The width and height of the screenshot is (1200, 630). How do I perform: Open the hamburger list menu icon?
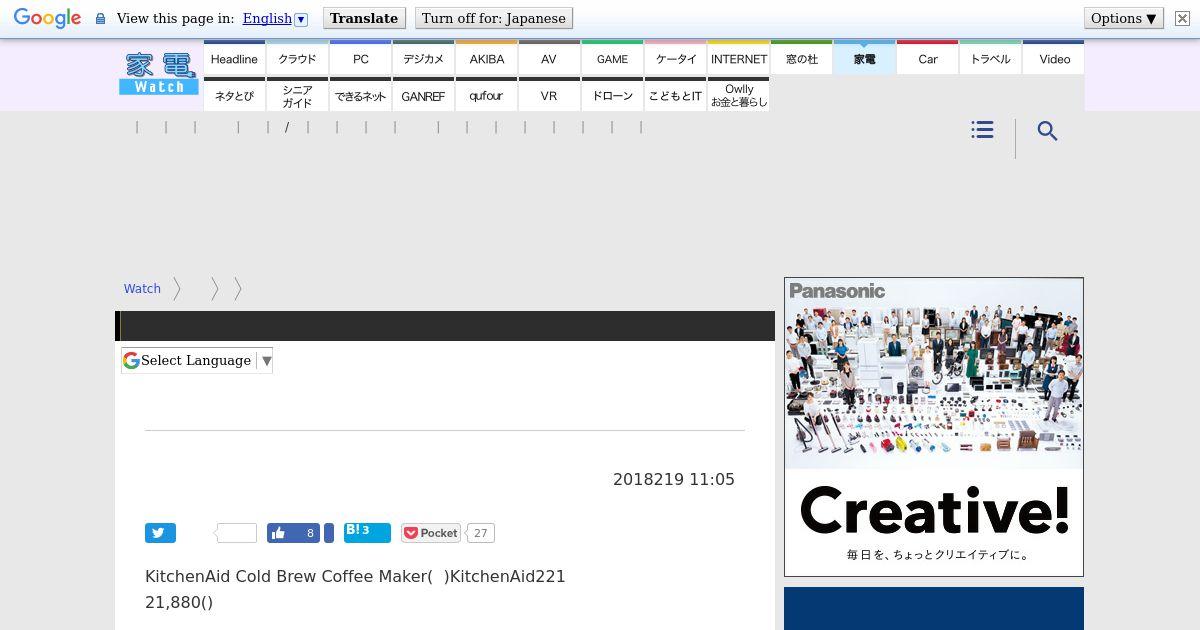(x=982, y=130)
